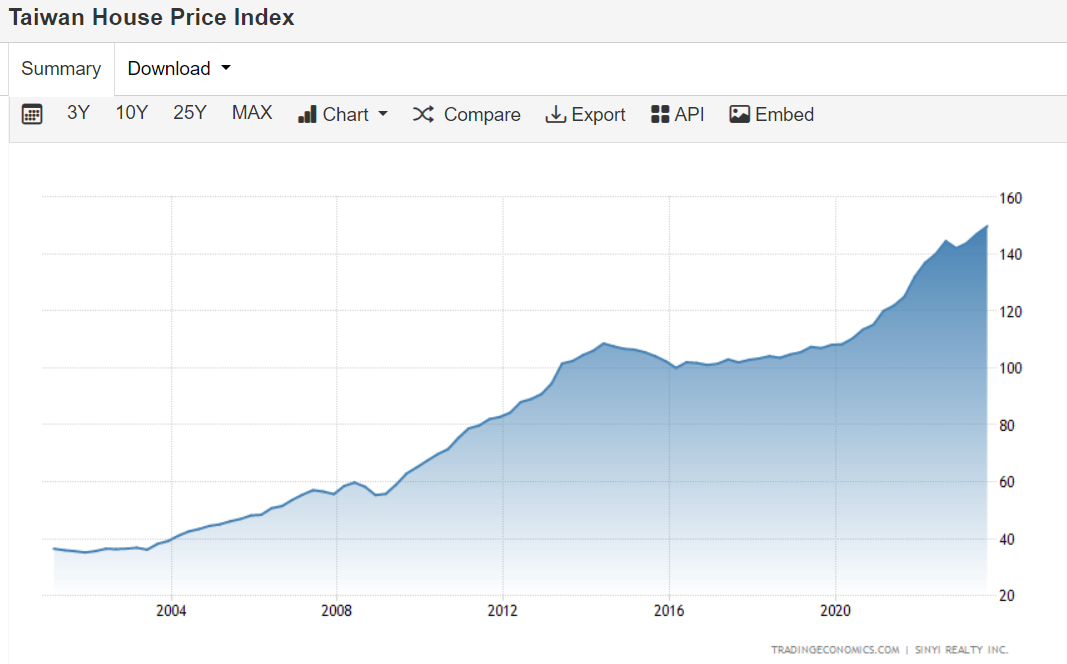
Task: Switch to the Summary tab
Action: pos(61,69)
